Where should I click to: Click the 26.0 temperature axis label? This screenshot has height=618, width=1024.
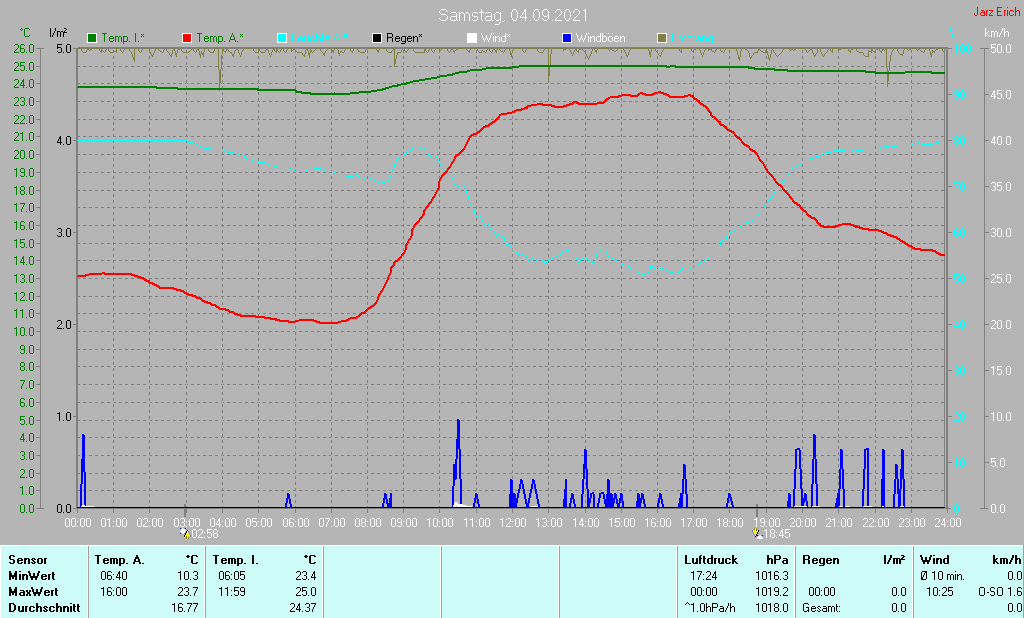pyautogui.click(x=24, y=49)
